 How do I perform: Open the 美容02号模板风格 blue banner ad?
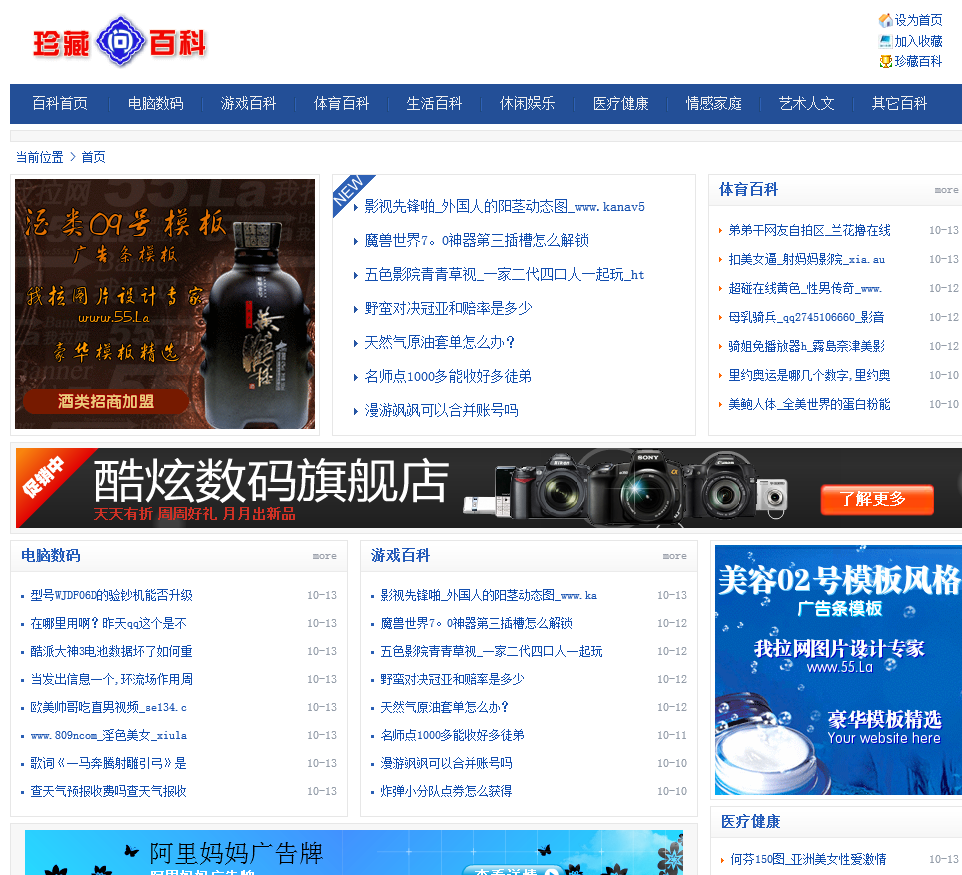coord(838,670)
